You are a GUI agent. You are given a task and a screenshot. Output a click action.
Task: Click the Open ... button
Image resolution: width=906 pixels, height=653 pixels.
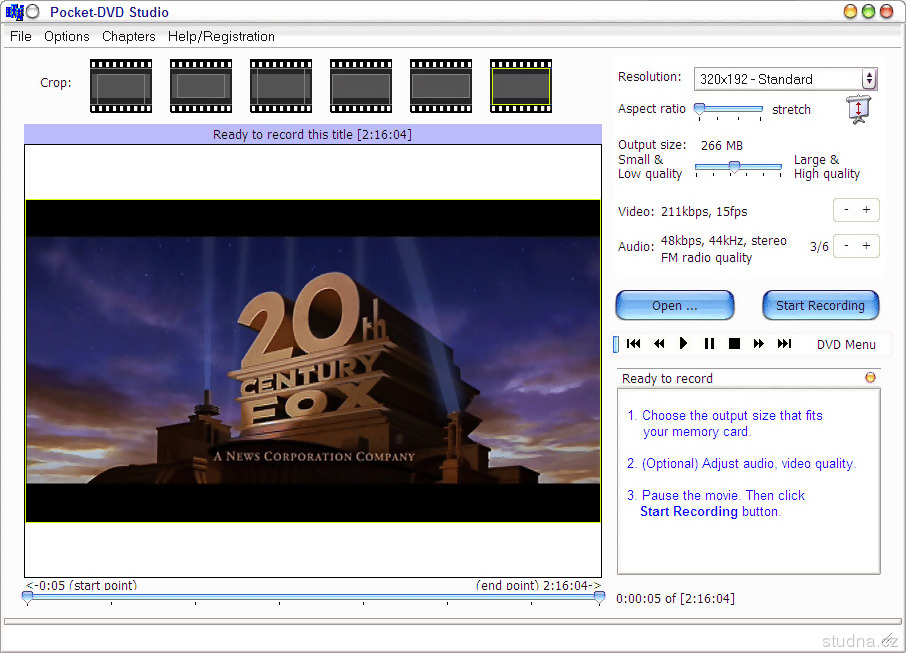coord(674,306)
